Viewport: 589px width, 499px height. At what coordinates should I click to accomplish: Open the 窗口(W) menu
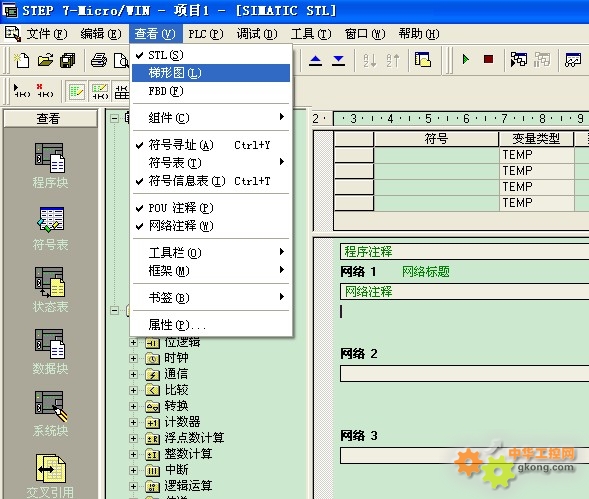tap(365, 34)
